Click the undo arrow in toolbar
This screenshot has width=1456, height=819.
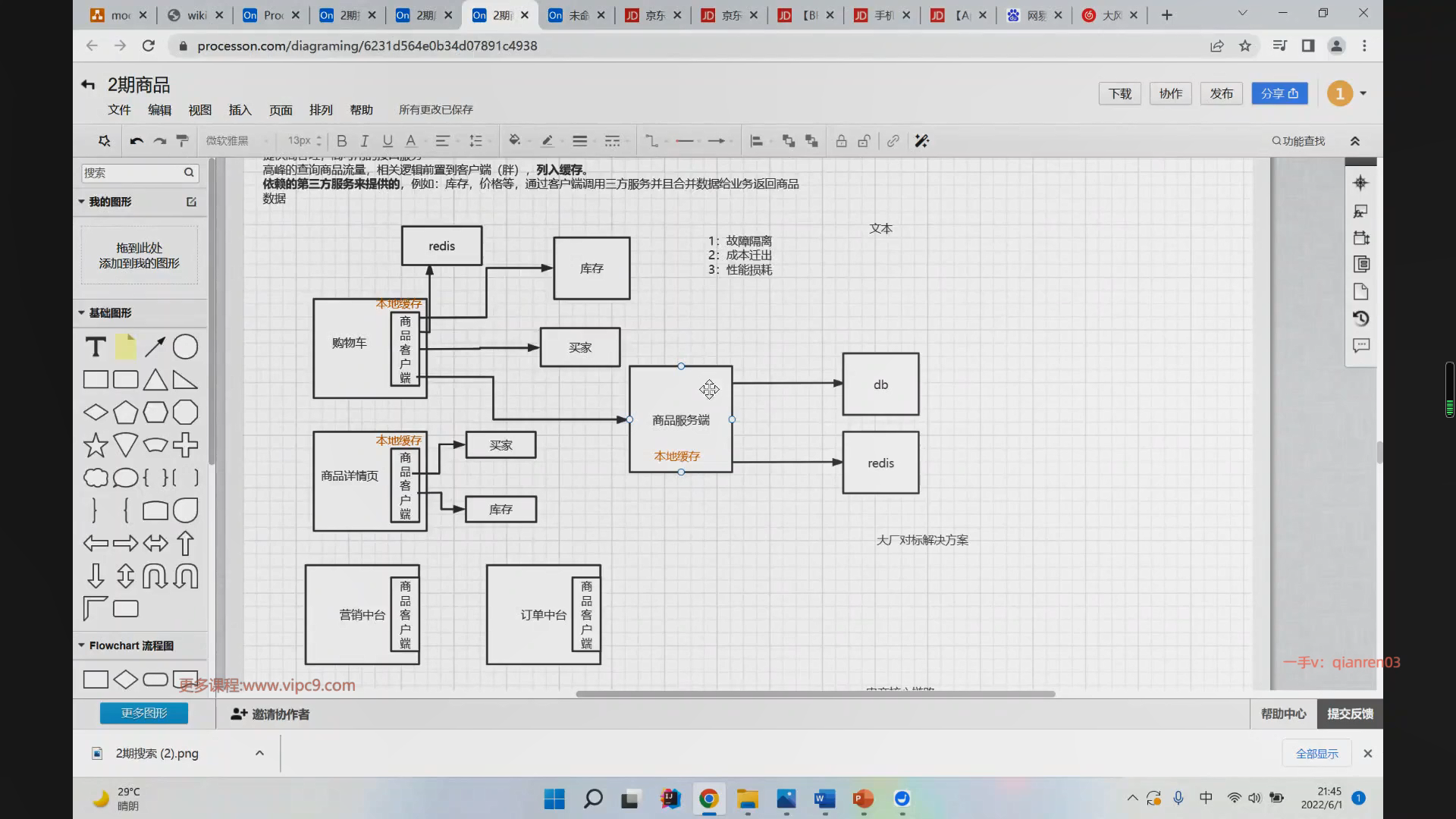click(136, 141)
